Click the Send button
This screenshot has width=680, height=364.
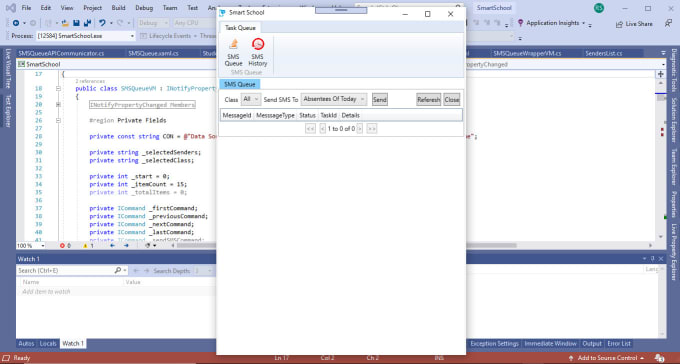click(379, 100)
